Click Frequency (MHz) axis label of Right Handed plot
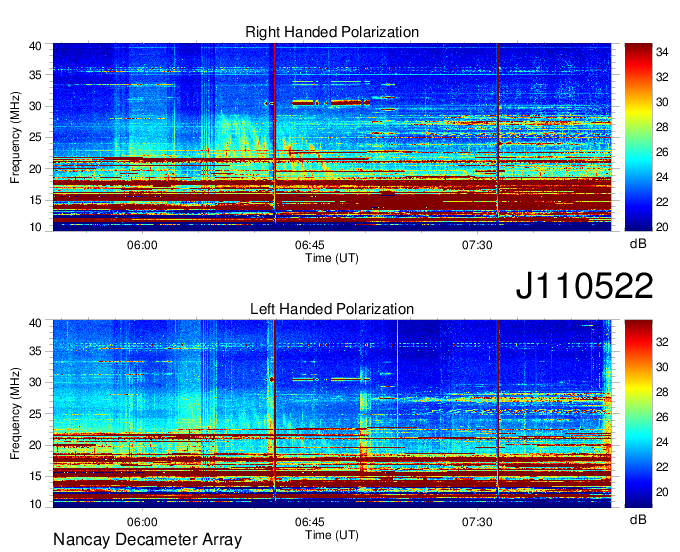680x552 pixels. coord(15,137)
